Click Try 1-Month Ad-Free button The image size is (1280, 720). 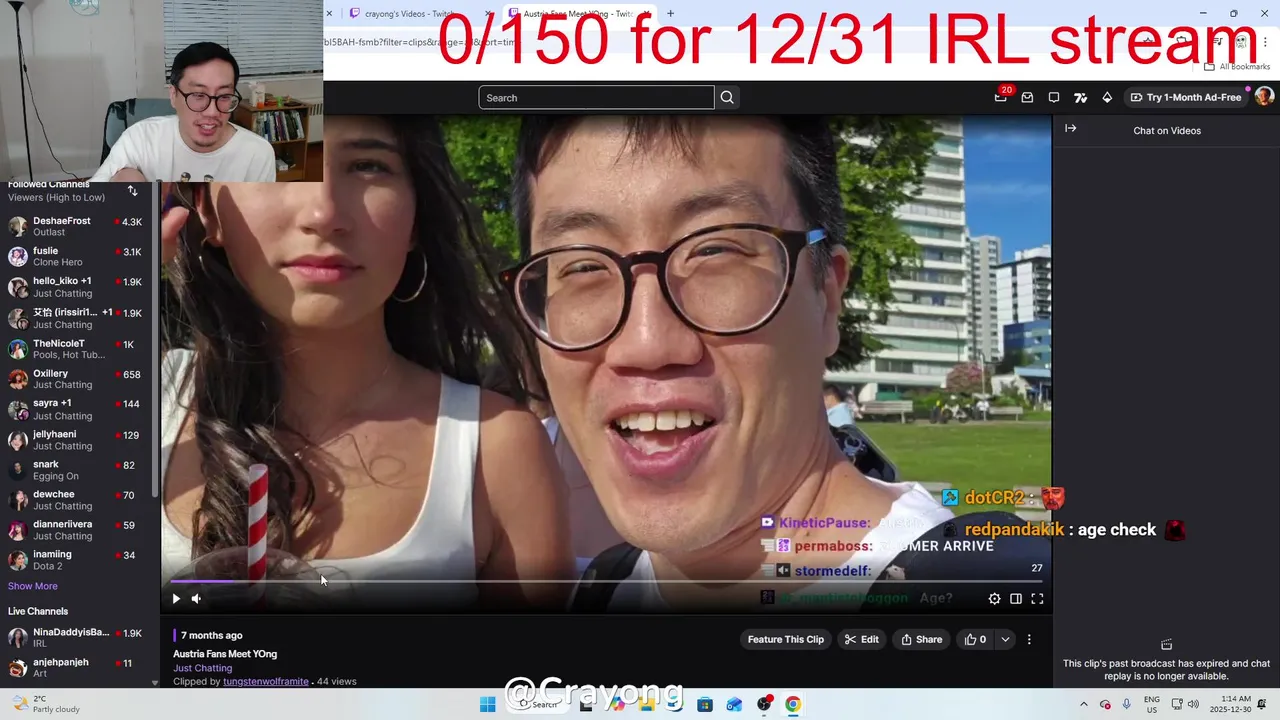coord(1186,97)
